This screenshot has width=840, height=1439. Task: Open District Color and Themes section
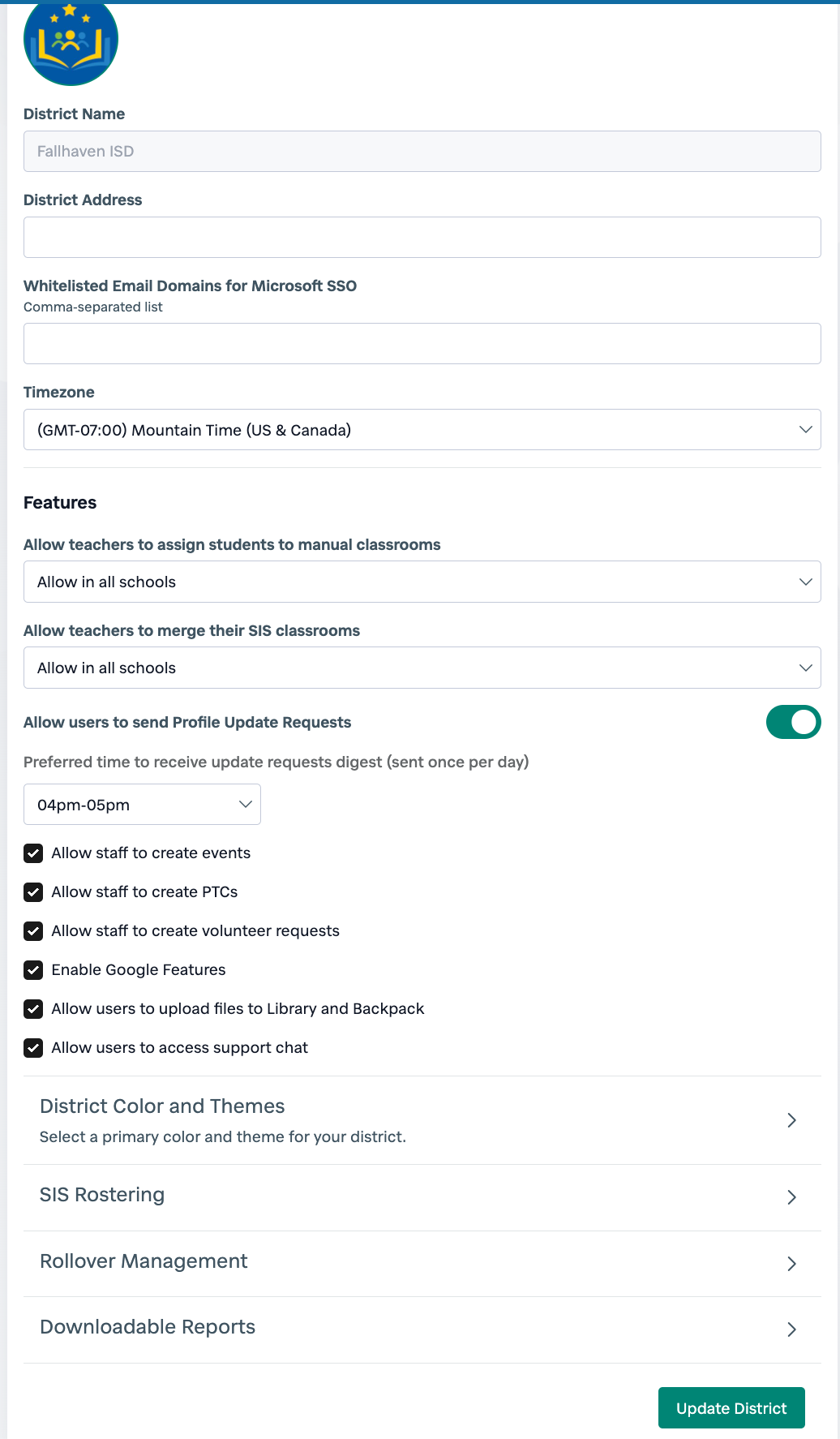tap(162, 1107)
